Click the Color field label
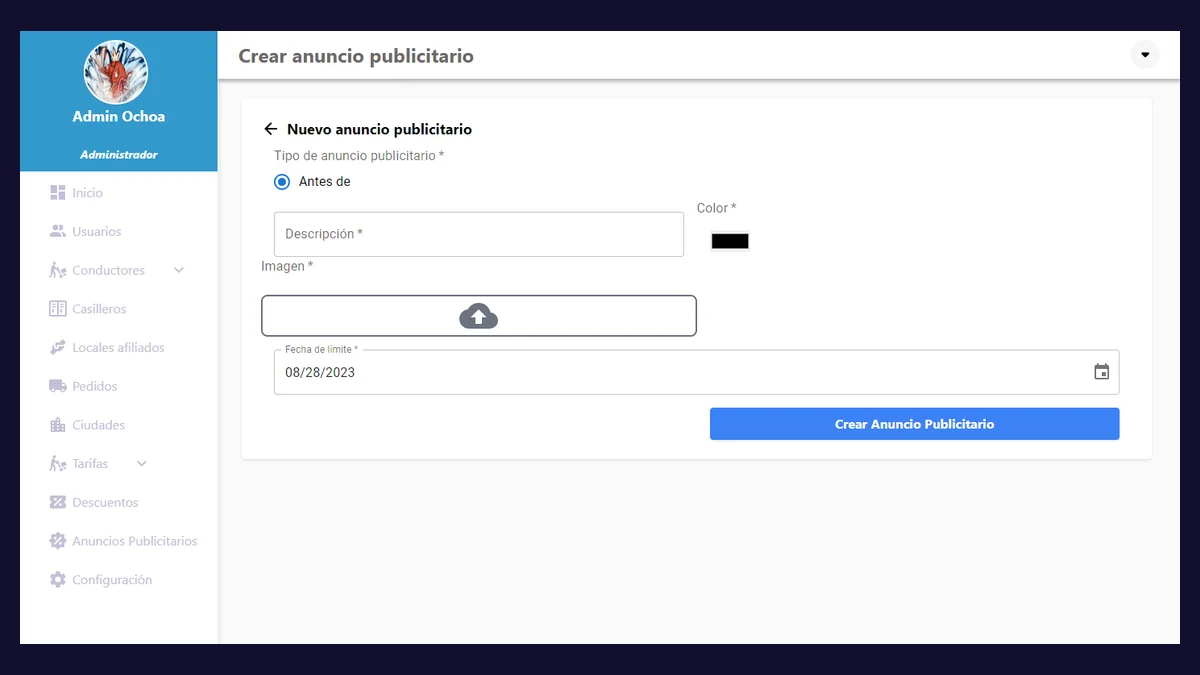1200x675 pixels. coord(716,208)
